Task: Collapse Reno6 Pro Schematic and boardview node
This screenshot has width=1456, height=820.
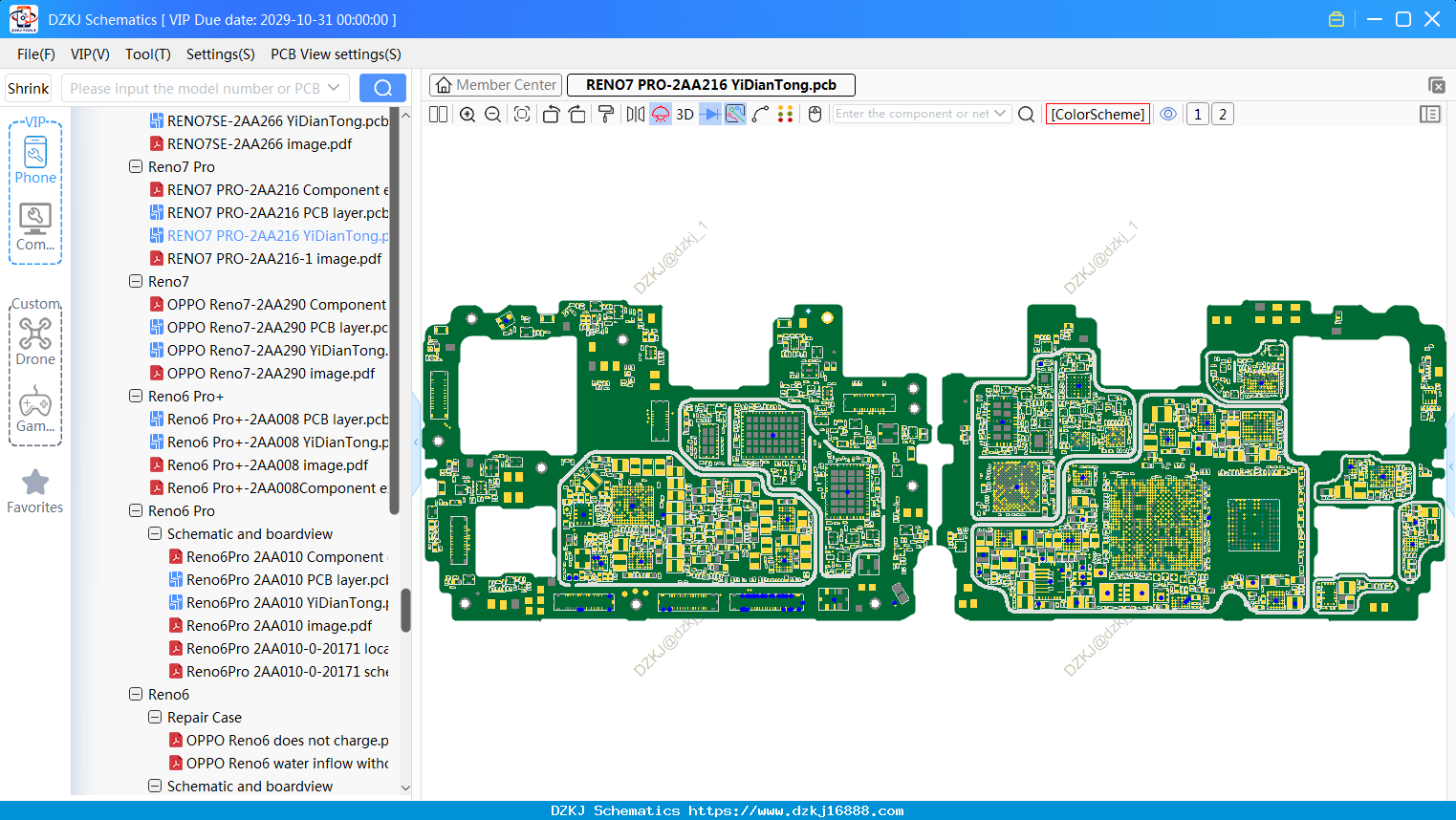Action: pyautogui.click(x=155, y=533)
